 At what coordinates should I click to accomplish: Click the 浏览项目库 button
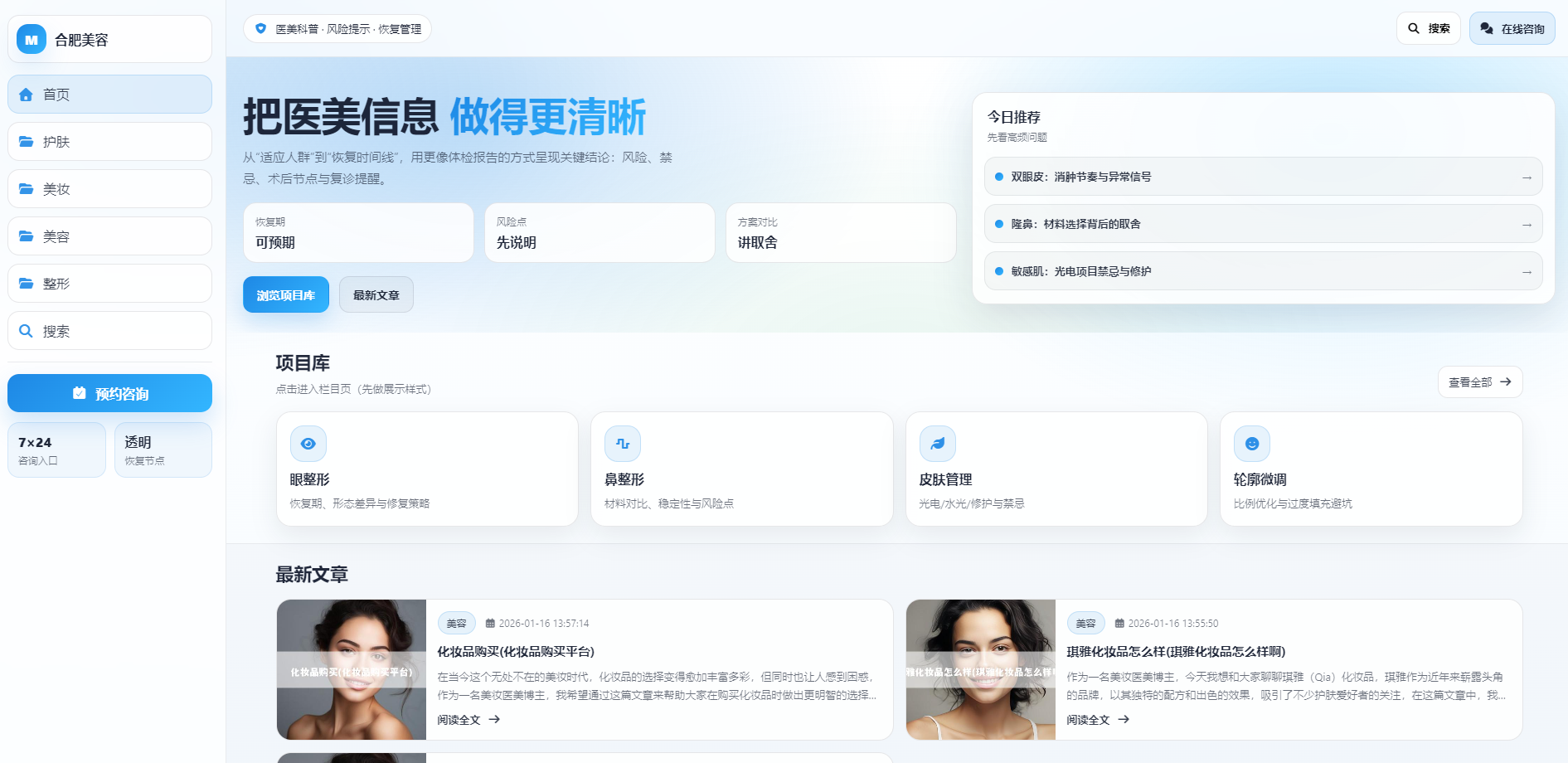pos(285,294)
